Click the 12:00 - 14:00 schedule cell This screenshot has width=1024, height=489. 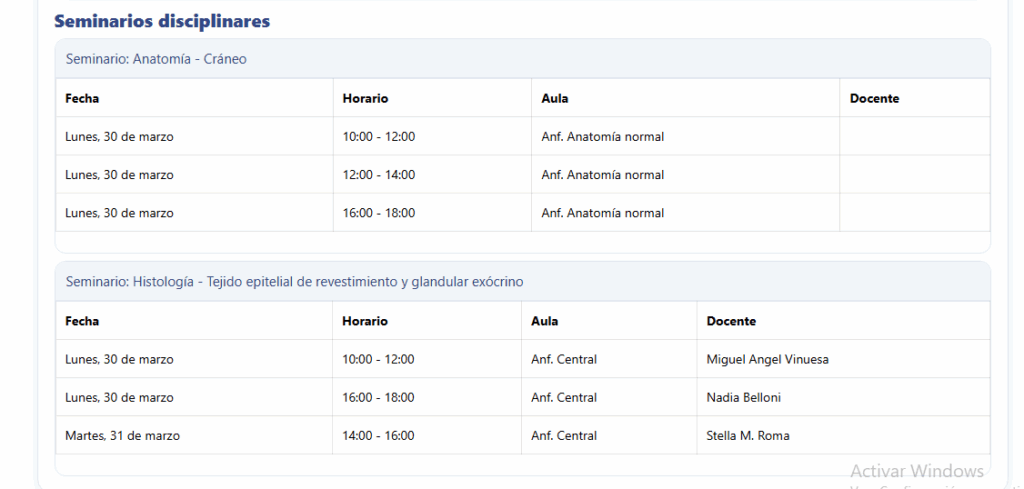point(378,174)
